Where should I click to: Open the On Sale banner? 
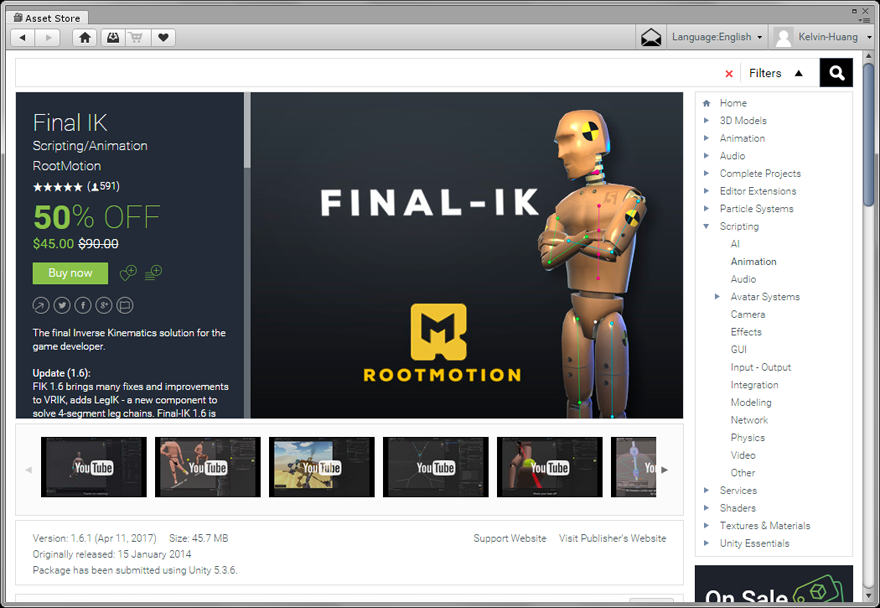(774, 584)
